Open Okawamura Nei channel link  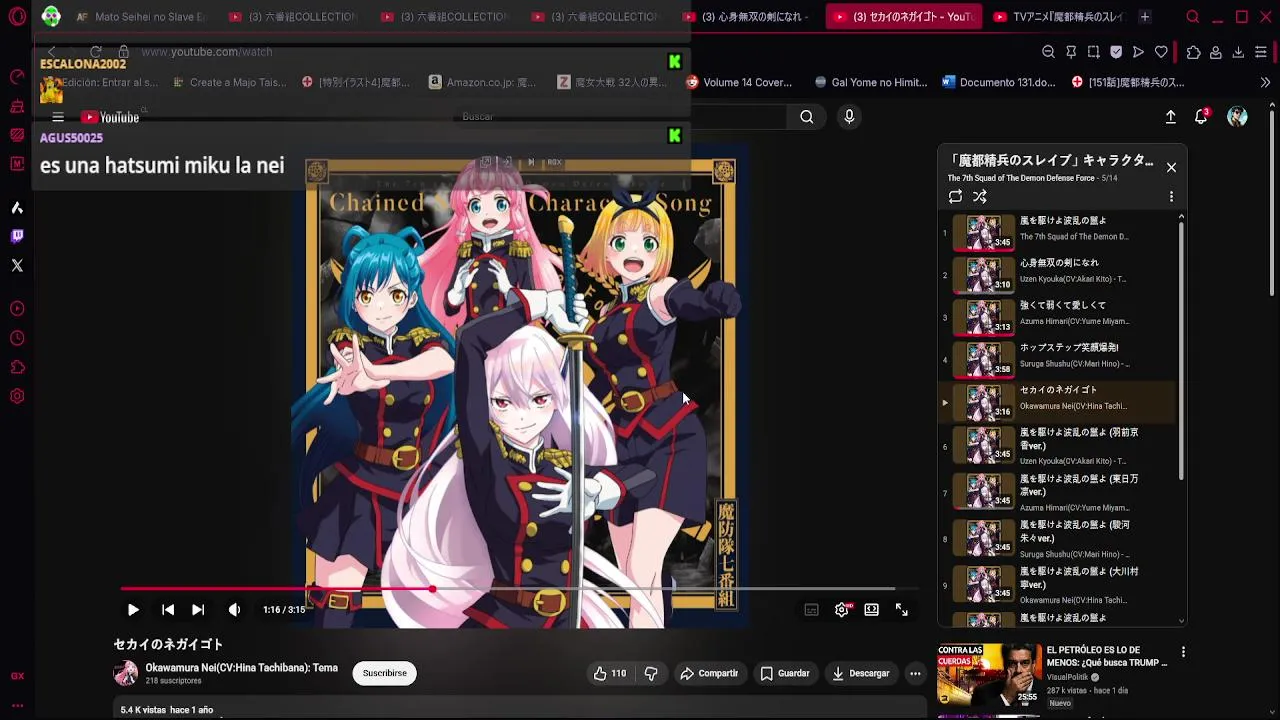[241, 668]
